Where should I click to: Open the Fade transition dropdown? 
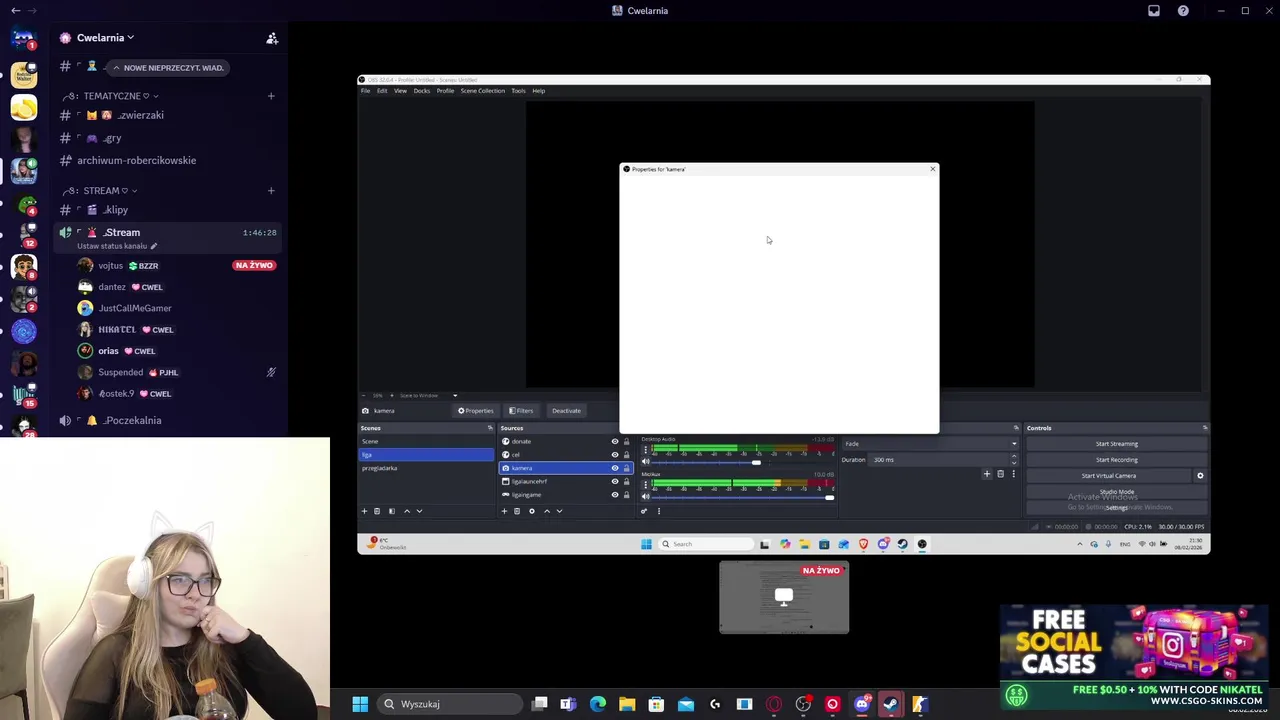930,444
